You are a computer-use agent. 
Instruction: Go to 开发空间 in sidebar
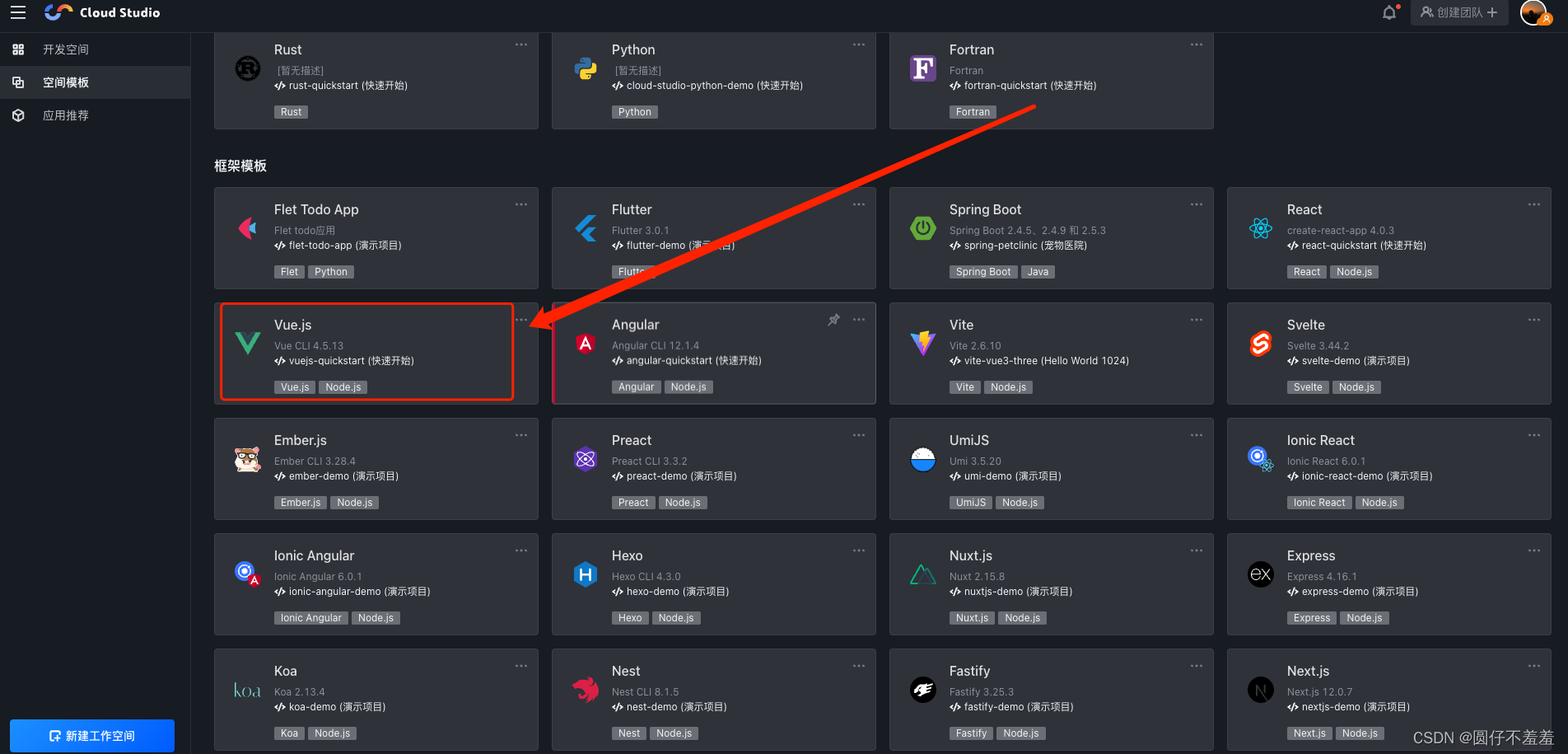pos(95,49)
